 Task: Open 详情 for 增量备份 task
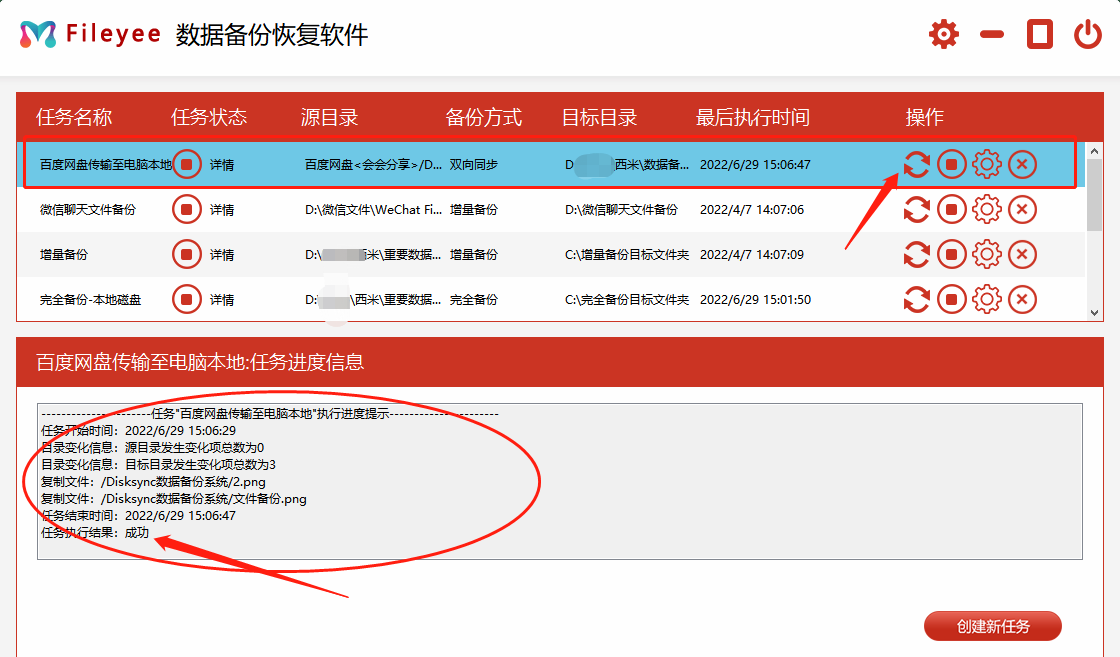point(221,254)
